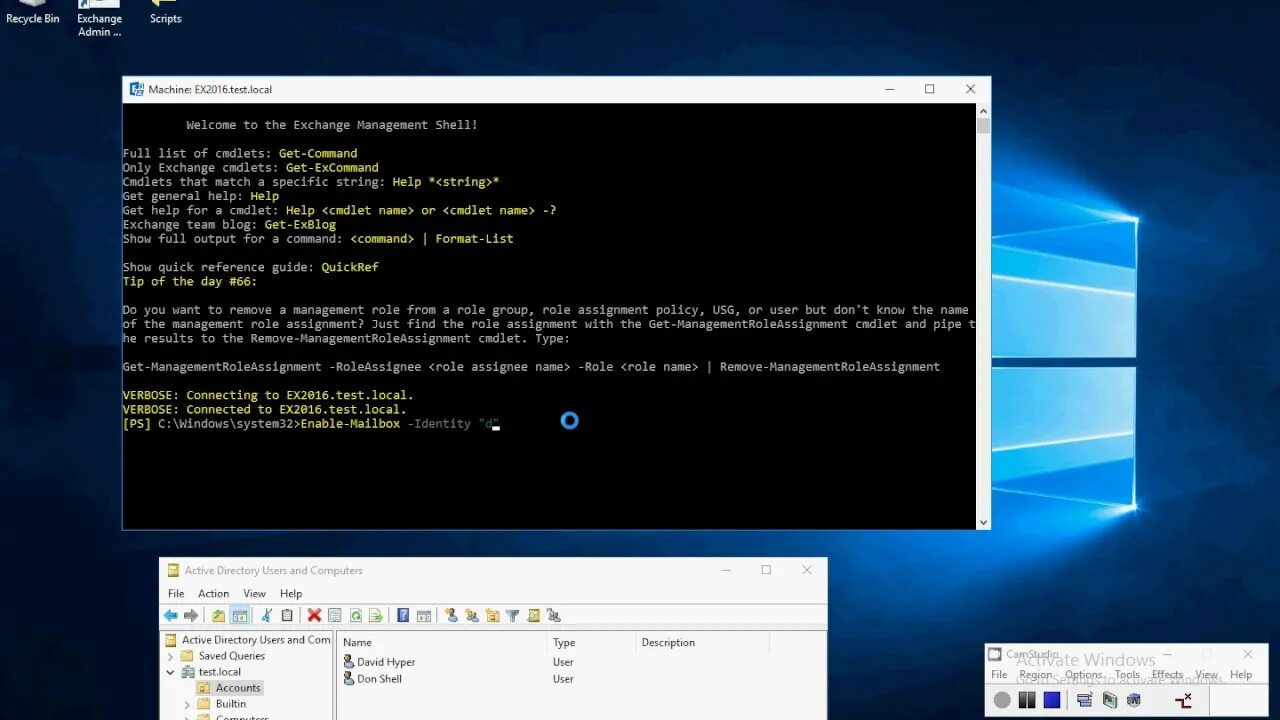
Task: Expand the Builtin container
Action: [x=187, y=704]
